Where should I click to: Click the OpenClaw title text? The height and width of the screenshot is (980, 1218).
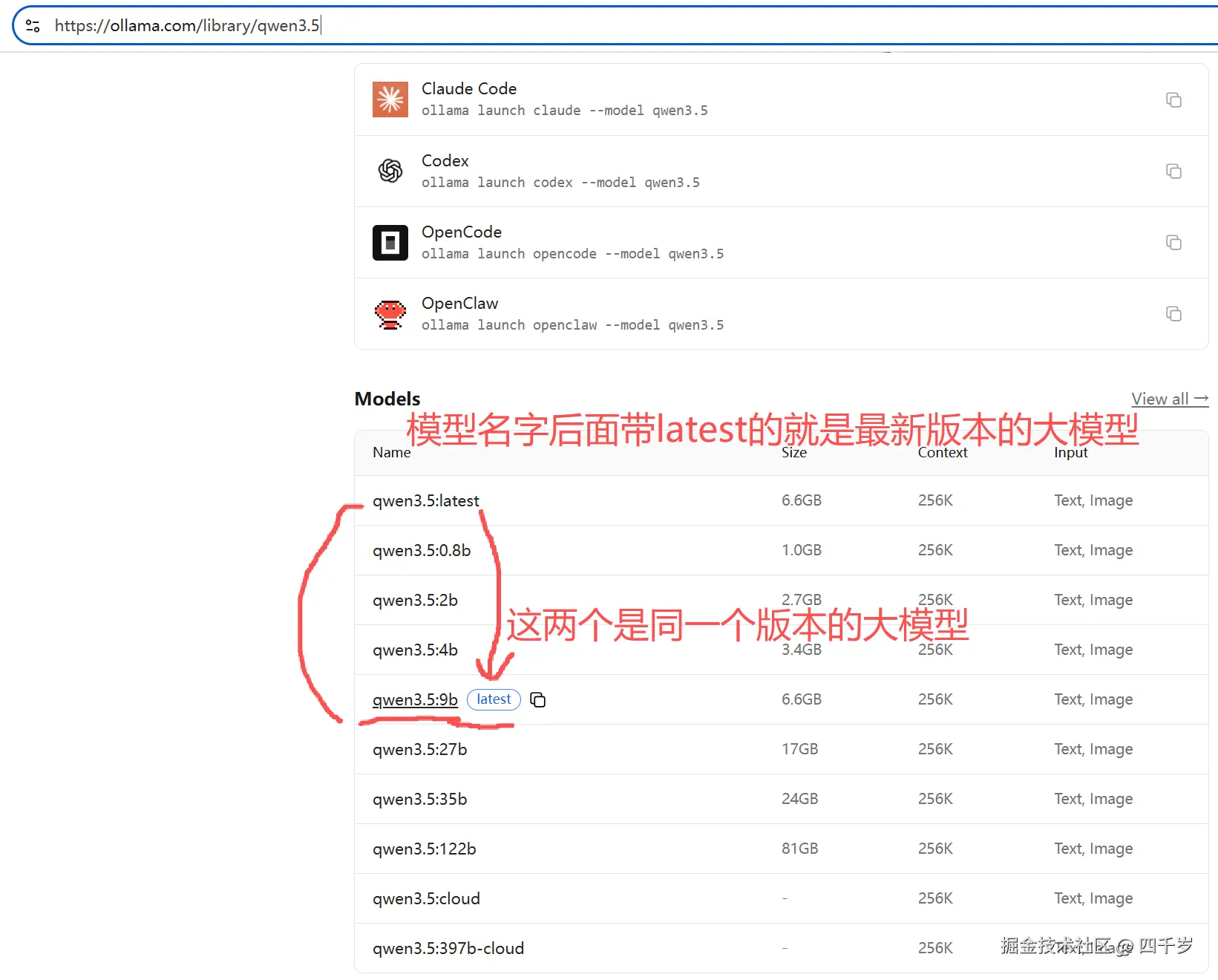(460, 303)
